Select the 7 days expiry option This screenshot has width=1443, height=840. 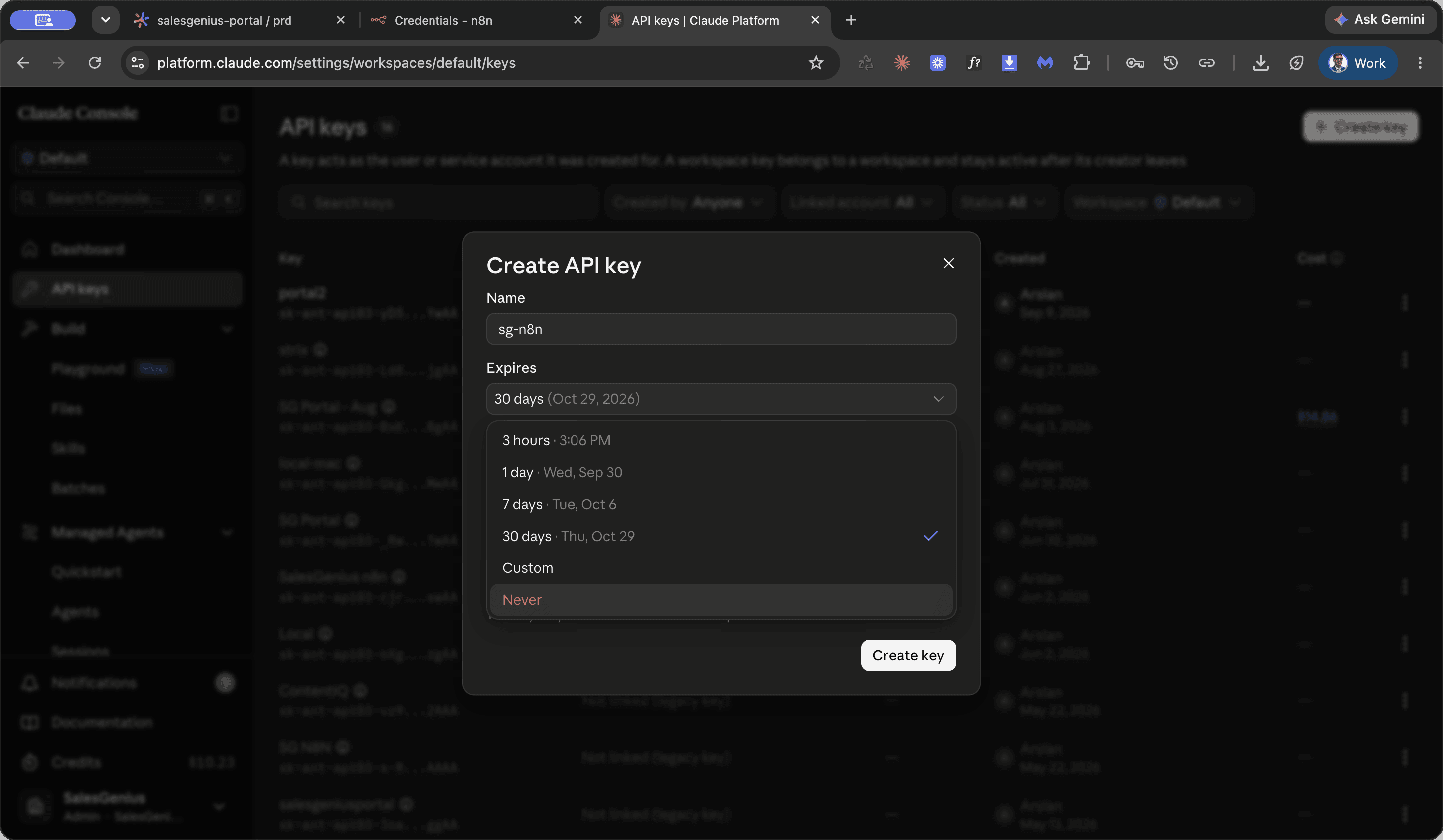pyautogui.click(x=721, y=505)
